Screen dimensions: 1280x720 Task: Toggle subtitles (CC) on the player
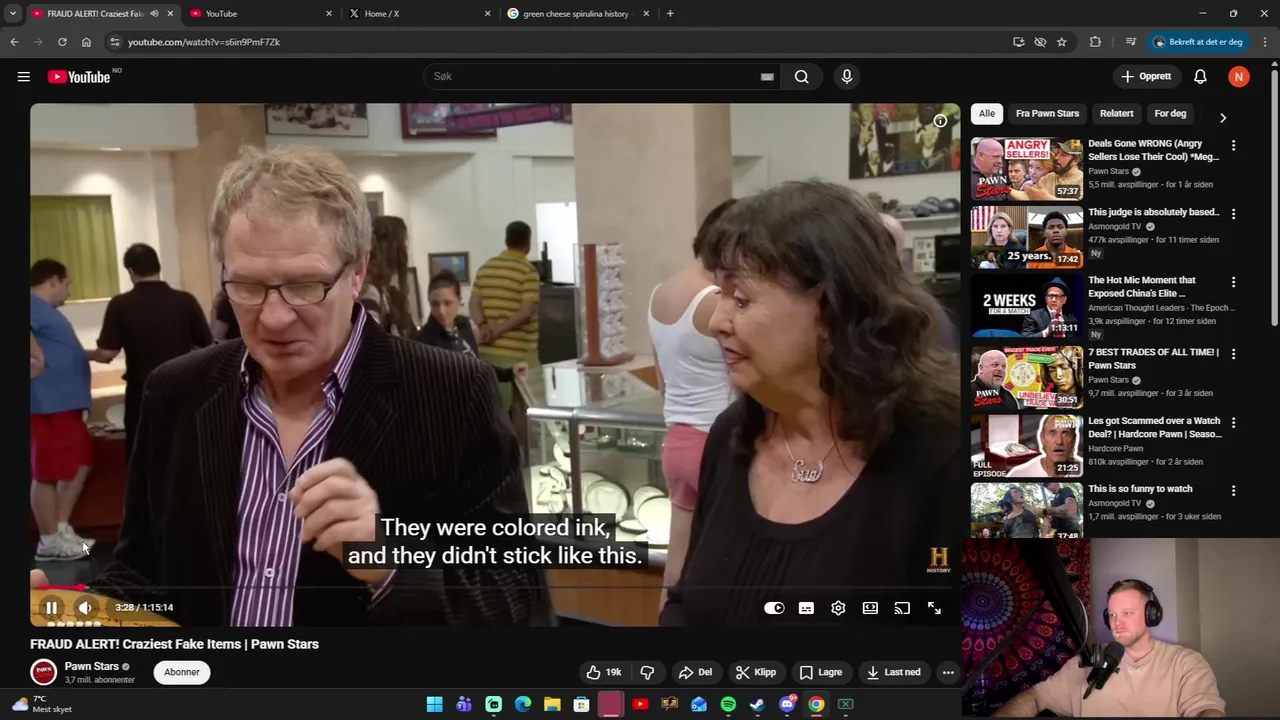(806, 608)
